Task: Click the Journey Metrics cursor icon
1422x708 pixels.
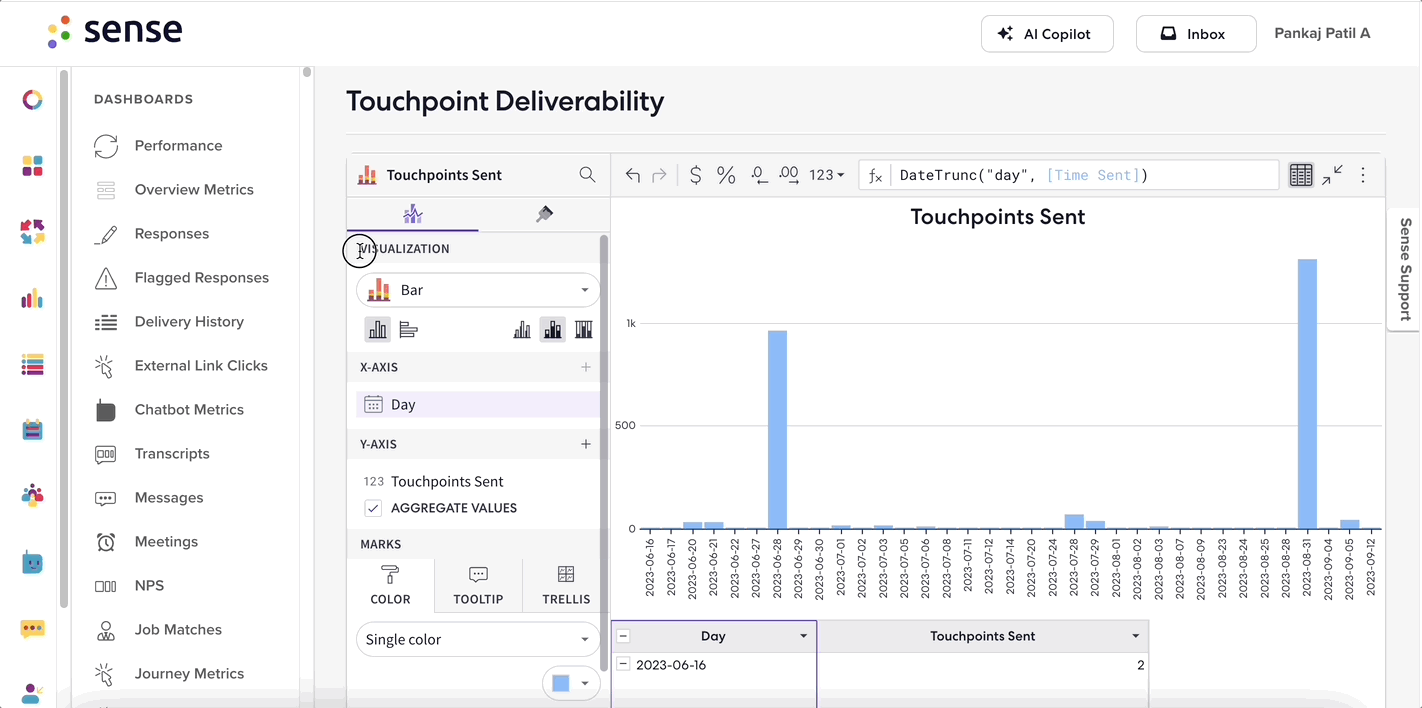Action: 105,673
